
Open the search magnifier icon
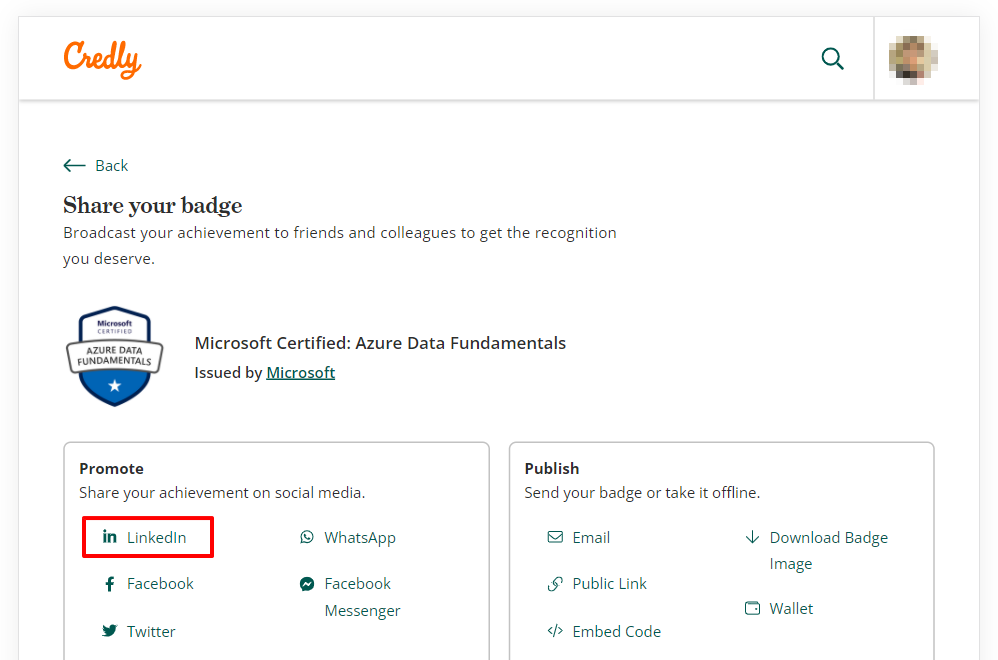click(x=833, y=59)
